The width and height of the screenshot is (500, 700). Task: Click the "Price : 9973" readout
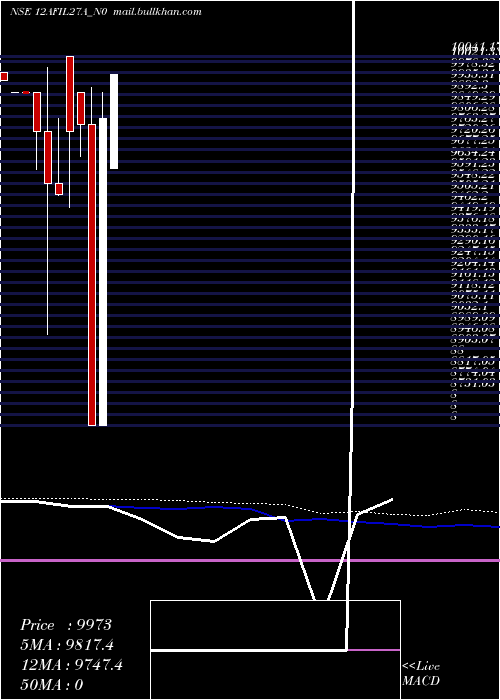(x=66, y=625)
